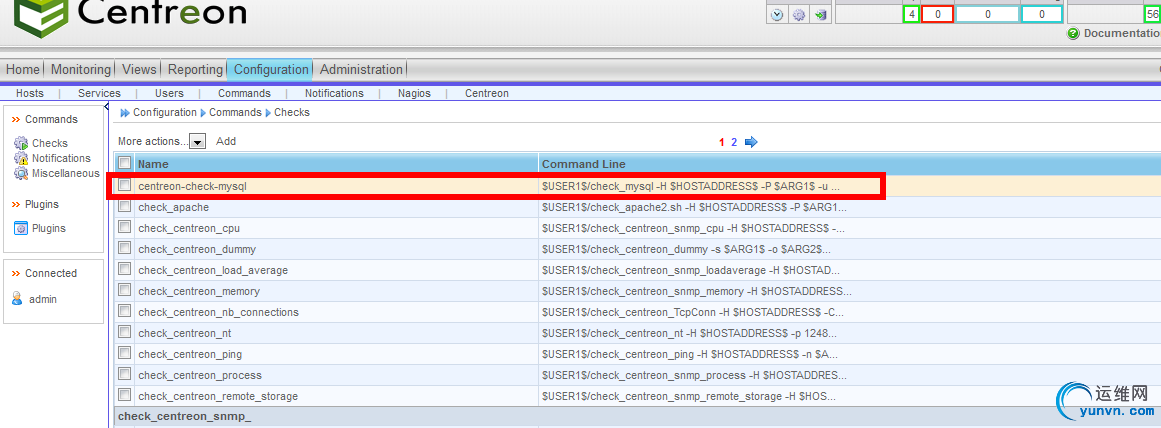
Task: Open the Services submenu
Action: [x=99, y=93]
